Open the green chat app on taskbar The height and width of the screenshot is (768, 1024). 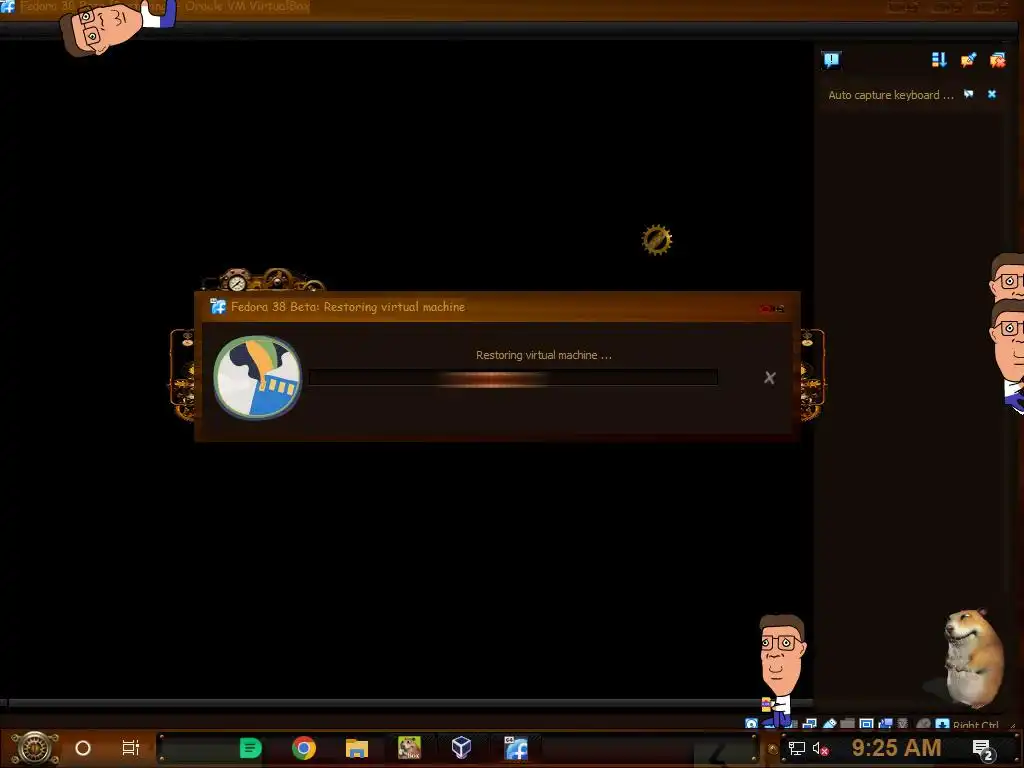coord(250,748)
